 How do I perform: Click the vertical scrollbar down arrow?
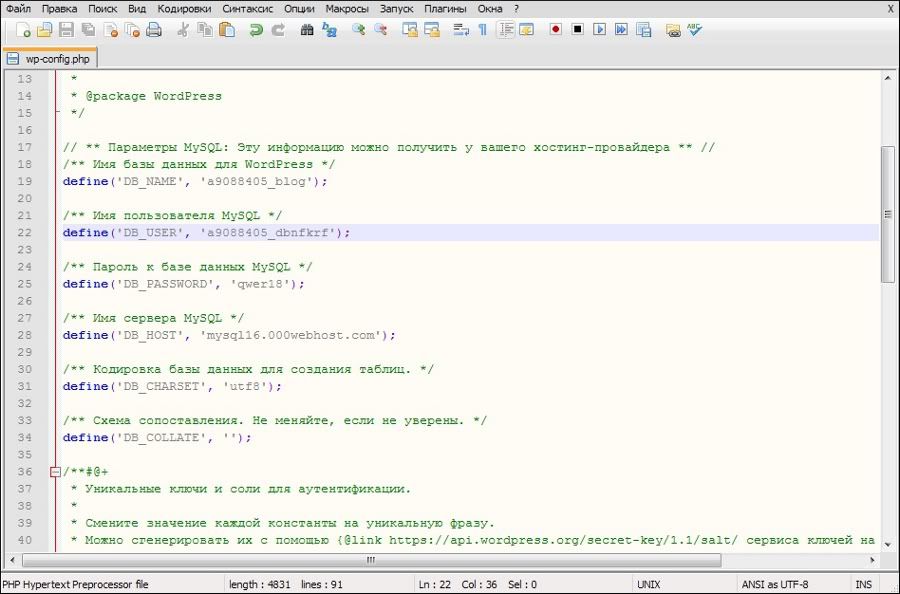pyautogui.click(x=887, y=545)
